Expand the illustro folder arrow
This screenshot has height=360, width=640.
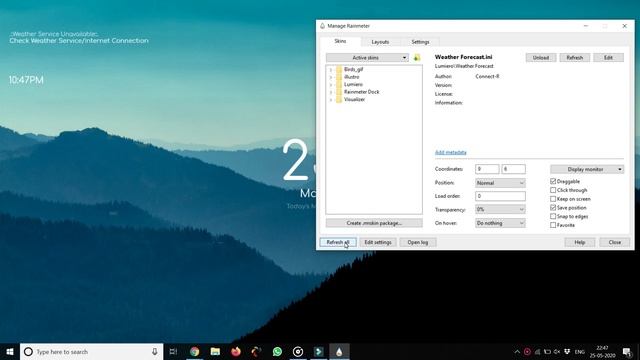point(331,77)
